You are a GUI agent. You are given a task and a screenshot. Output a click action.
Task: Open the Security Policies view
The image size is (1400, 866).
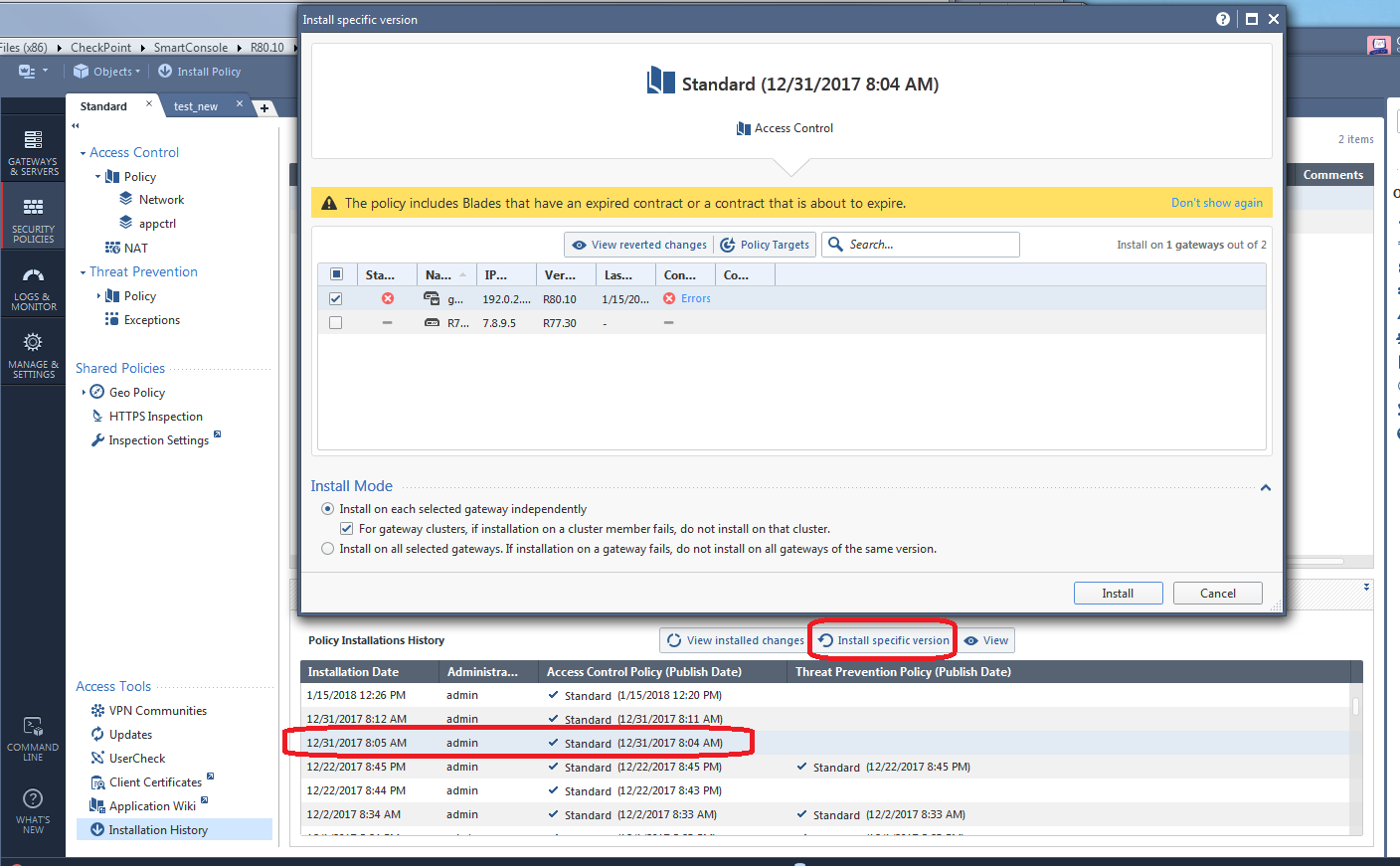pyautogui.click(x=33, y=220)
